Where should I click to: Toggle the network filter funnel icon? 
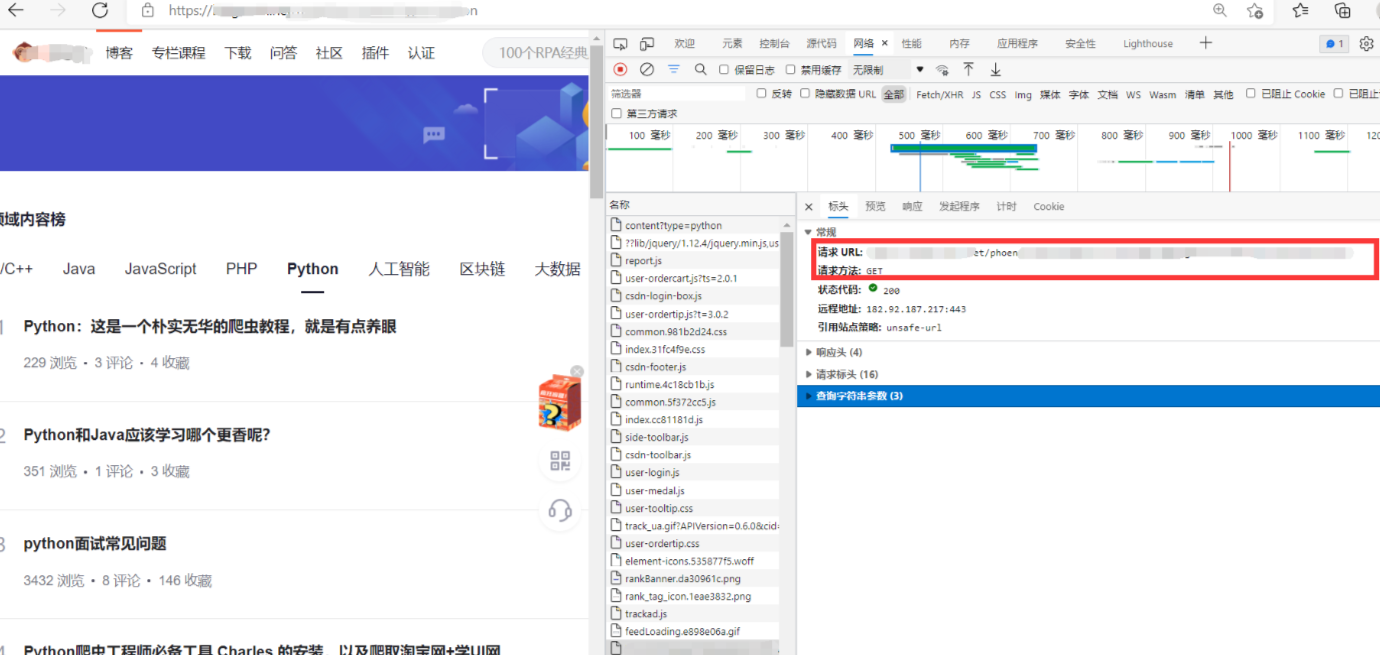pyautogui.click(x=674, y=69)
